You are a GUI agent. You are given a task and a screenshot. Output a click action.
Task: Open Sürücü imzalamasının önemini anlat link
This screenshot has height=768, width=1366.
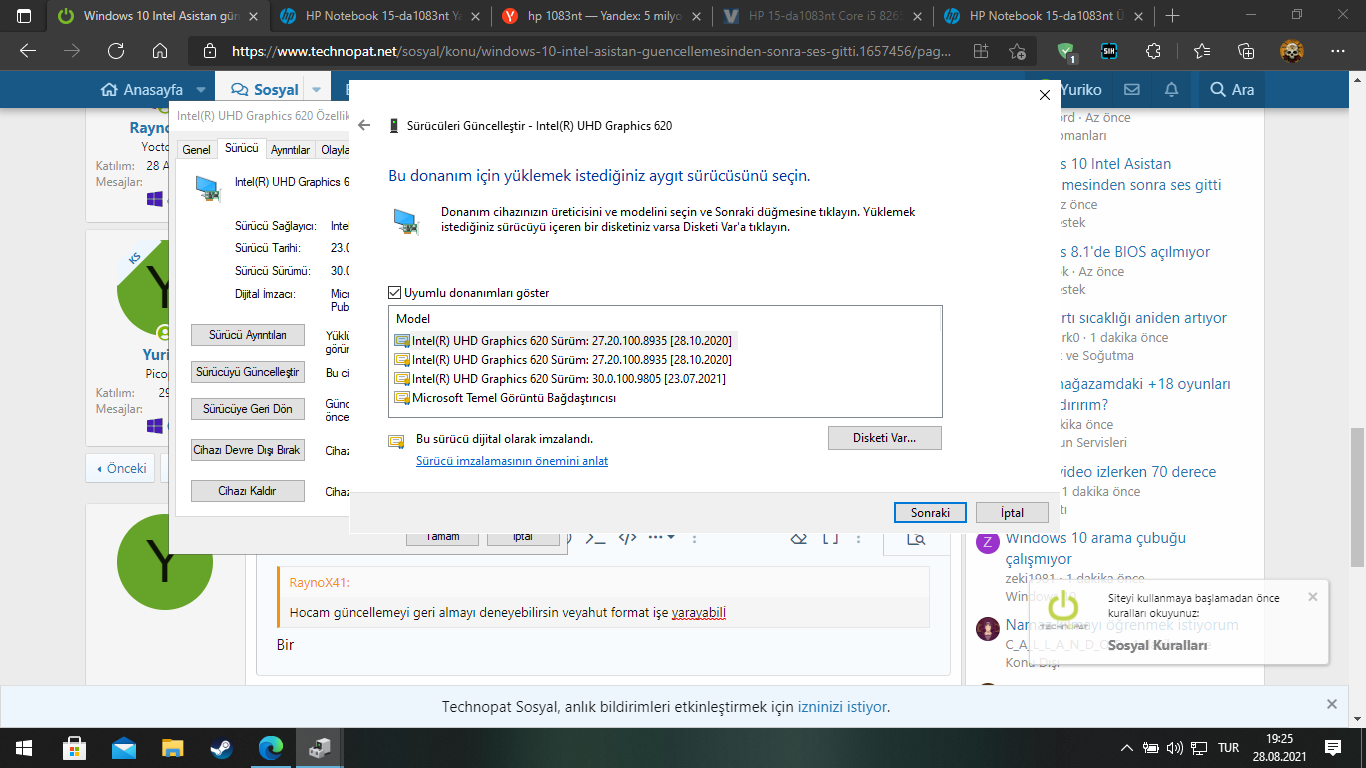[512, 461]
